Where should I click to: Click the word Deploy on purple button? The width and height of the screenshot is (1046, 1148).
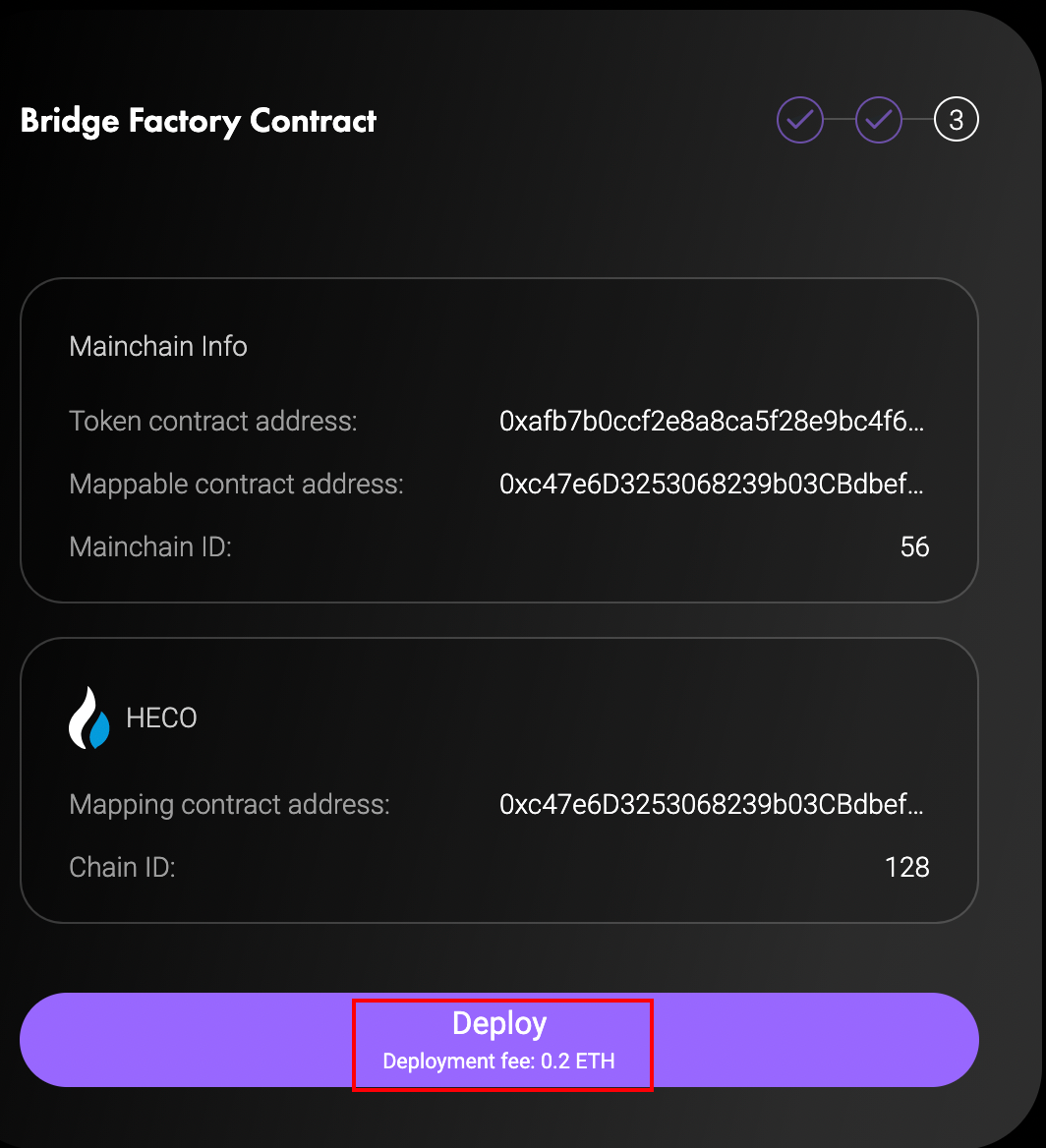coord(499,1024)
